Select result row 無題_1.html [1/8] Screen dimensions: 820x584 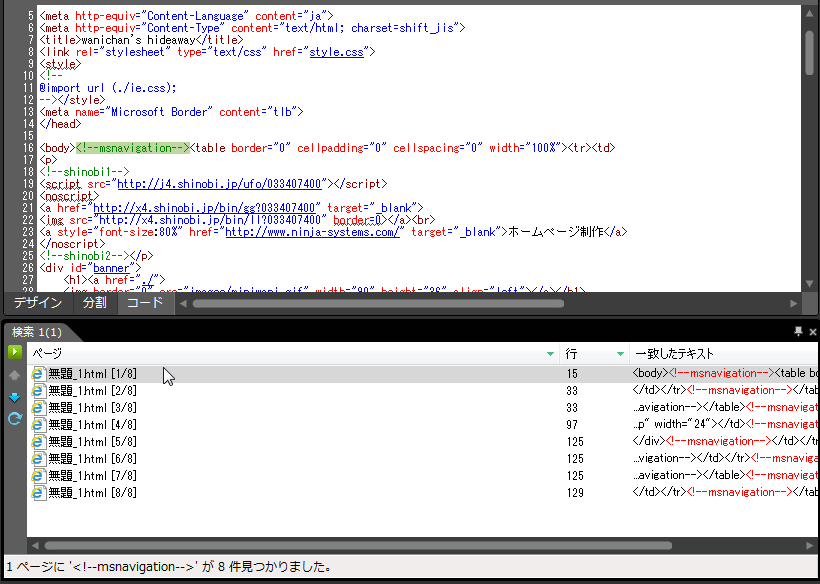(422, 374)
